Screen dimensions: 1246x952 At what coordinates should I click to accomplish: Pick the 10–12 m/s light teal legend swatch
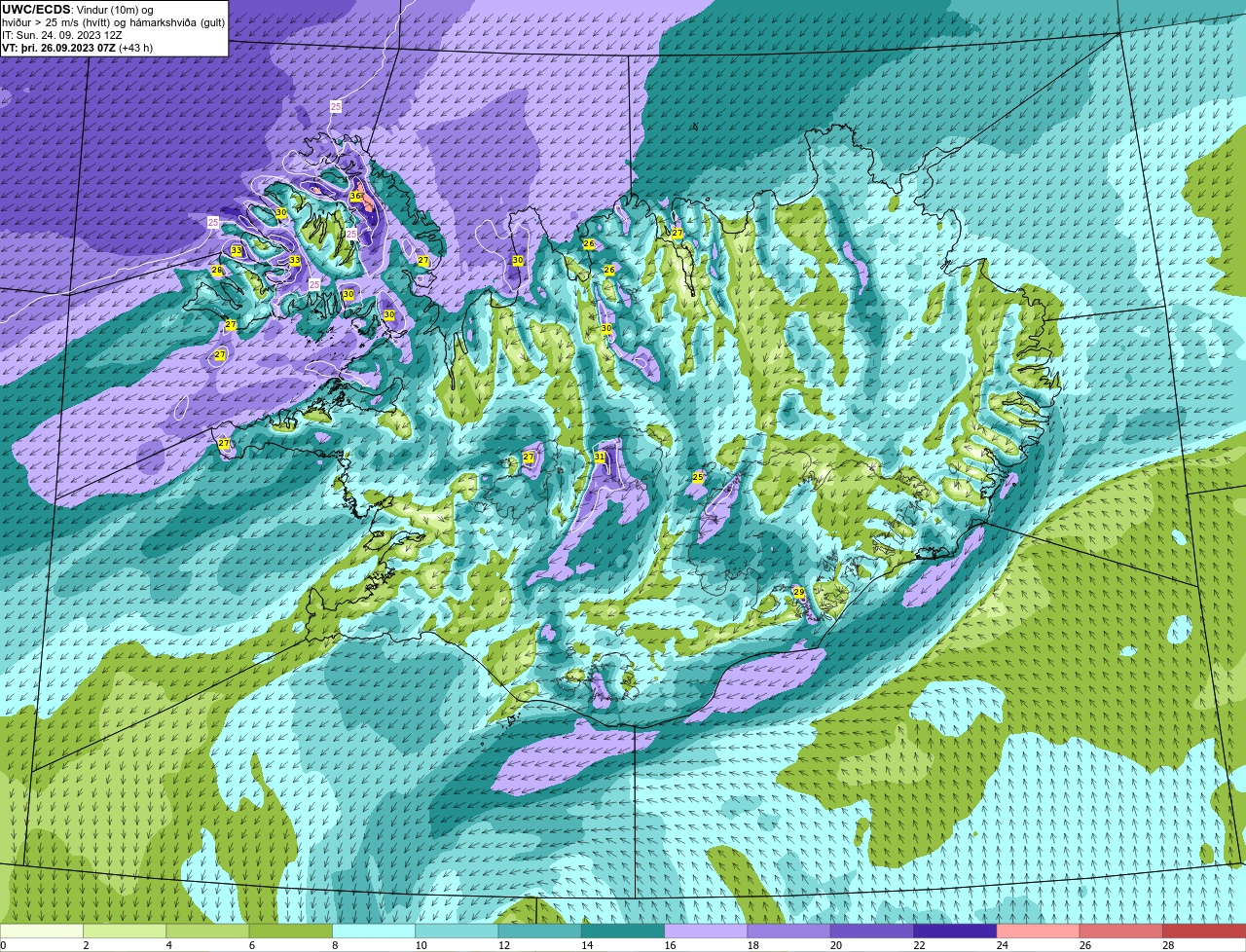pos(457,931)
